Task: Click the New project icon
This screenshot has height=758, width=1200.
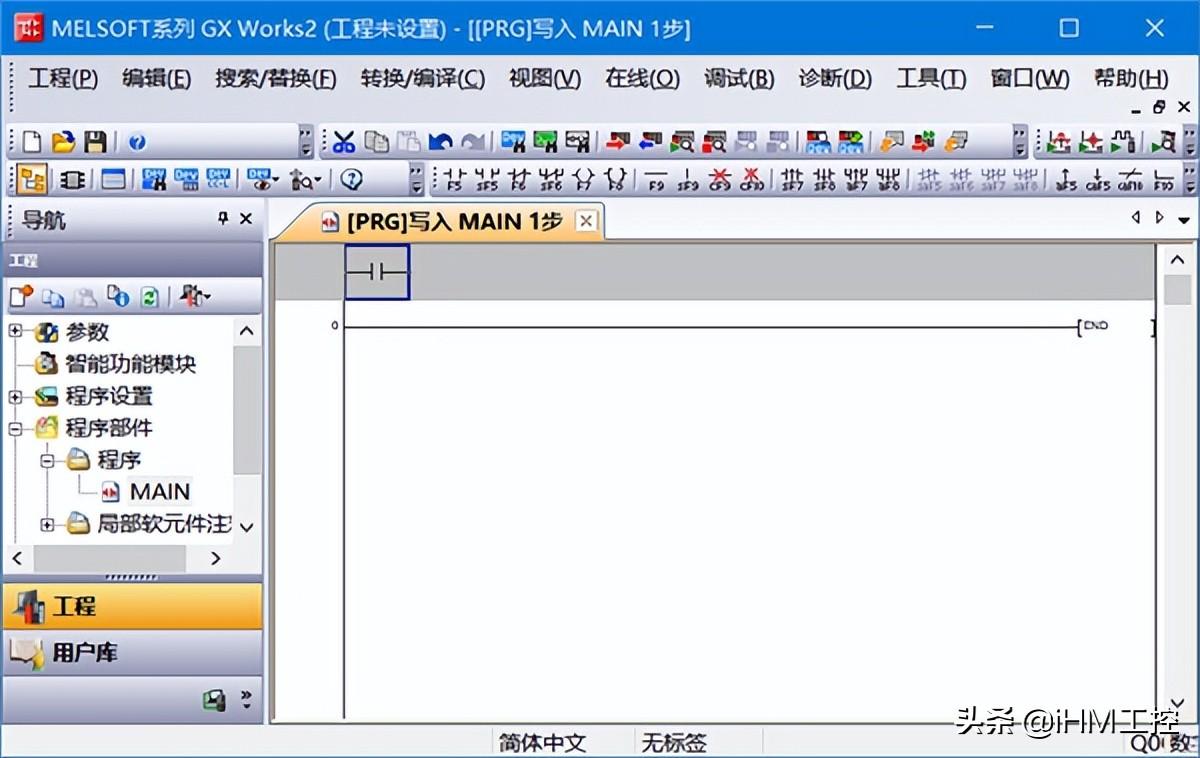Action: (32, 142)
